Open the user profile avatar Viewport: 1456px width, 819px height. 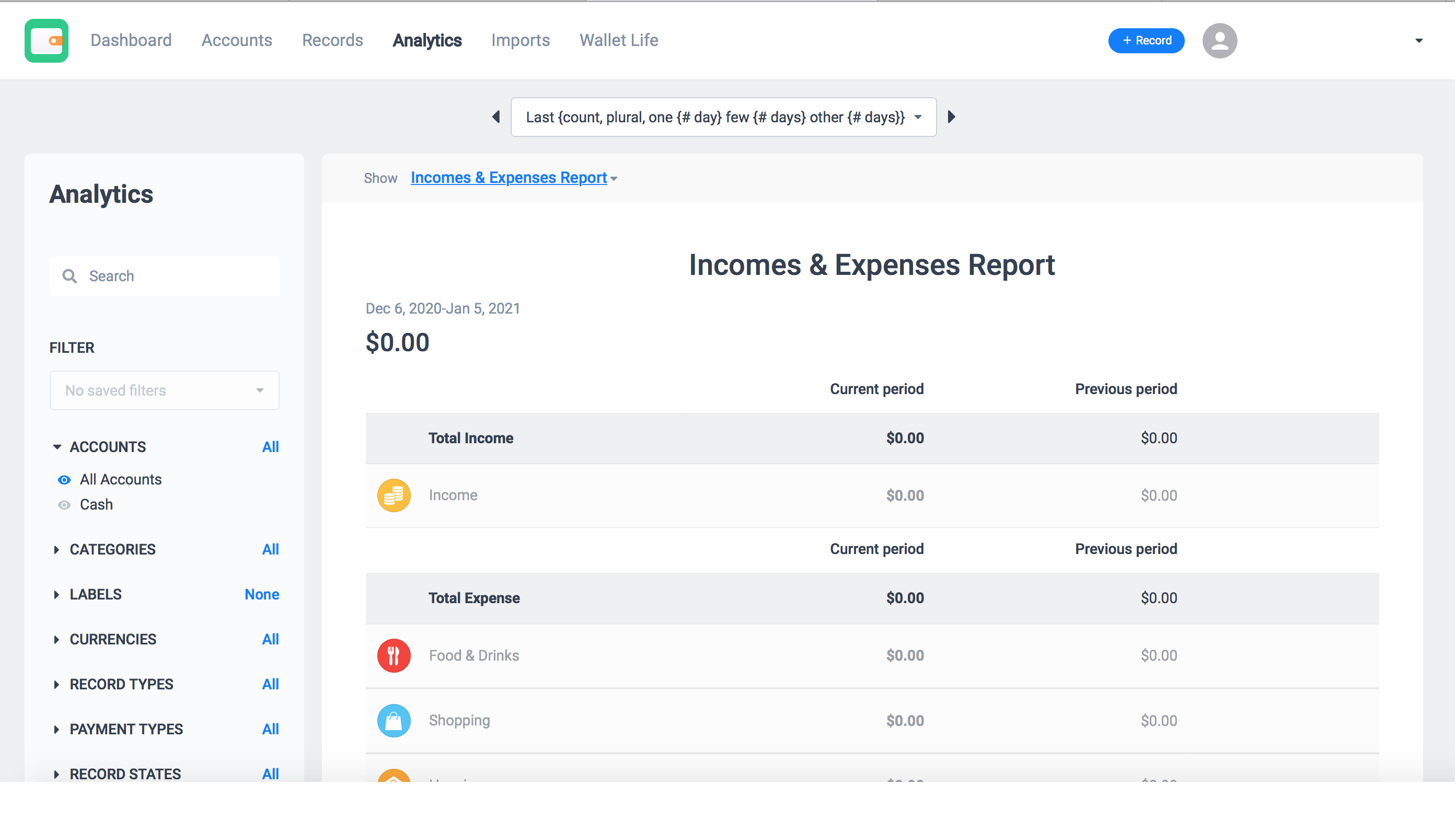tap(1220, 41)
